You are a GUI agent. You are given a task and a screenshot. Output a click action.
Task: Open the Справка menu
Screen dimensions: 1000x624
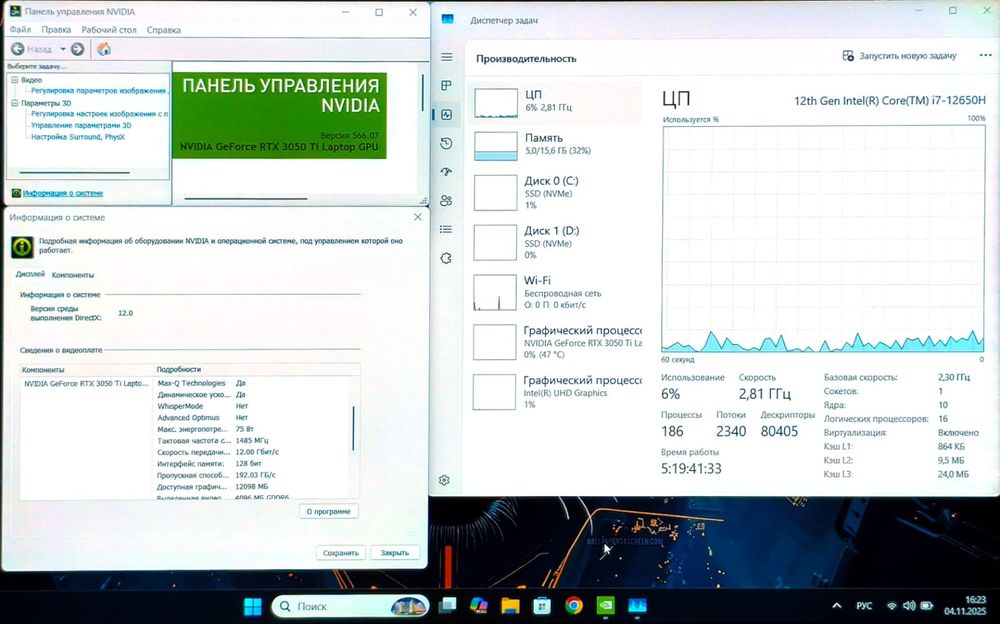click(x=164, y=30)
